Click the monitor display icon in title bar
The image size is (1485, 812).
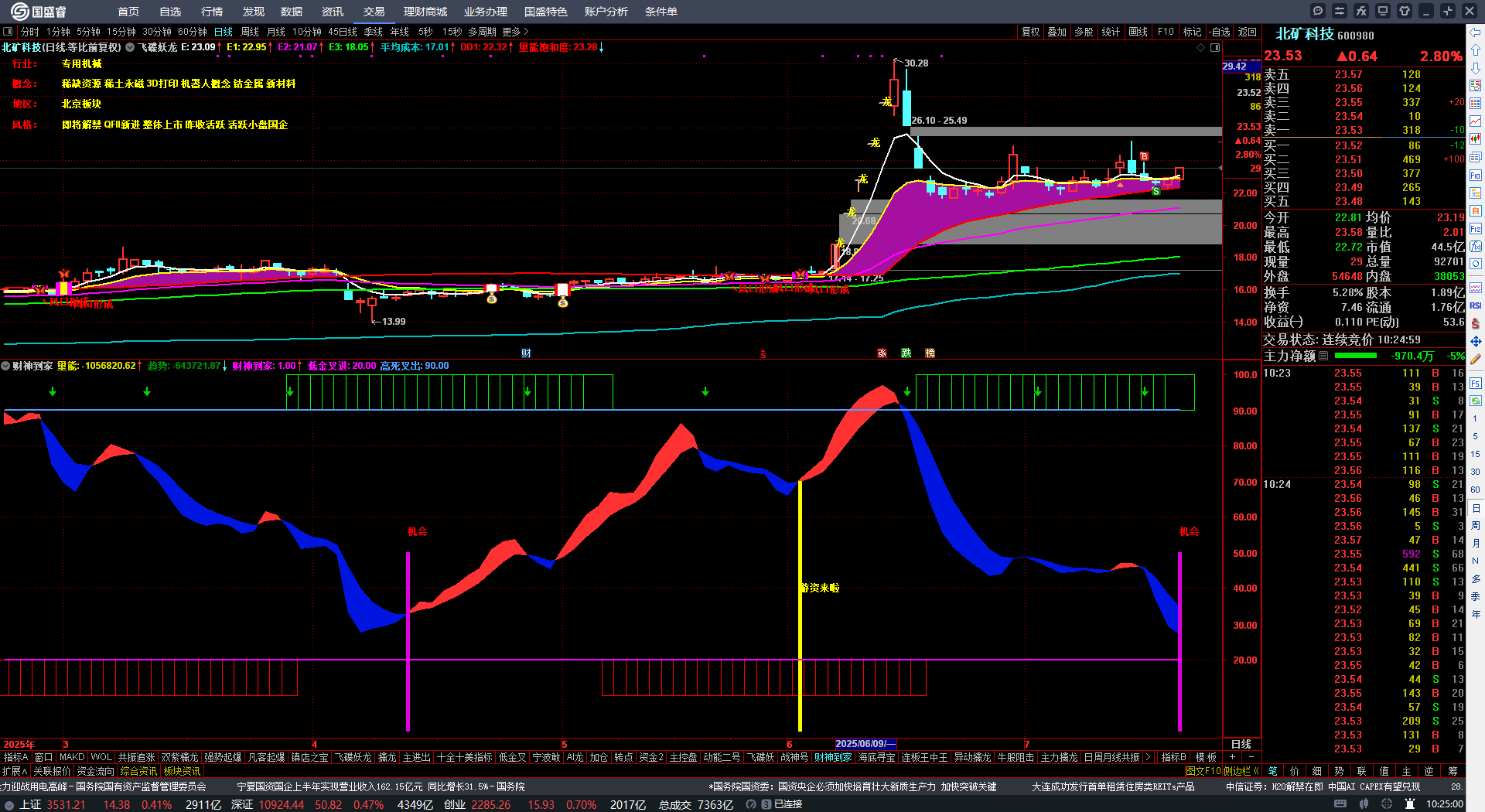click(x=1383, y=11)
